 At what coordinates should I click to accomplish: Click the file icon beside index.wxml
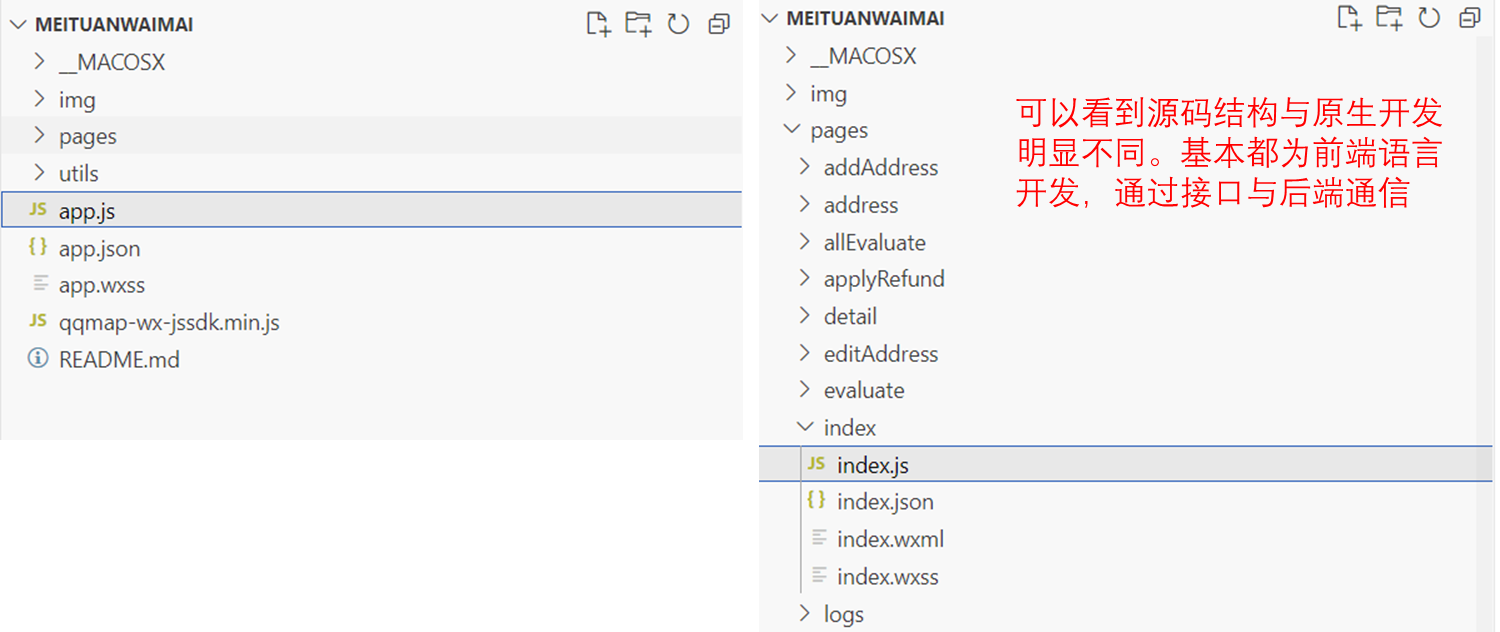coord(818,538)
